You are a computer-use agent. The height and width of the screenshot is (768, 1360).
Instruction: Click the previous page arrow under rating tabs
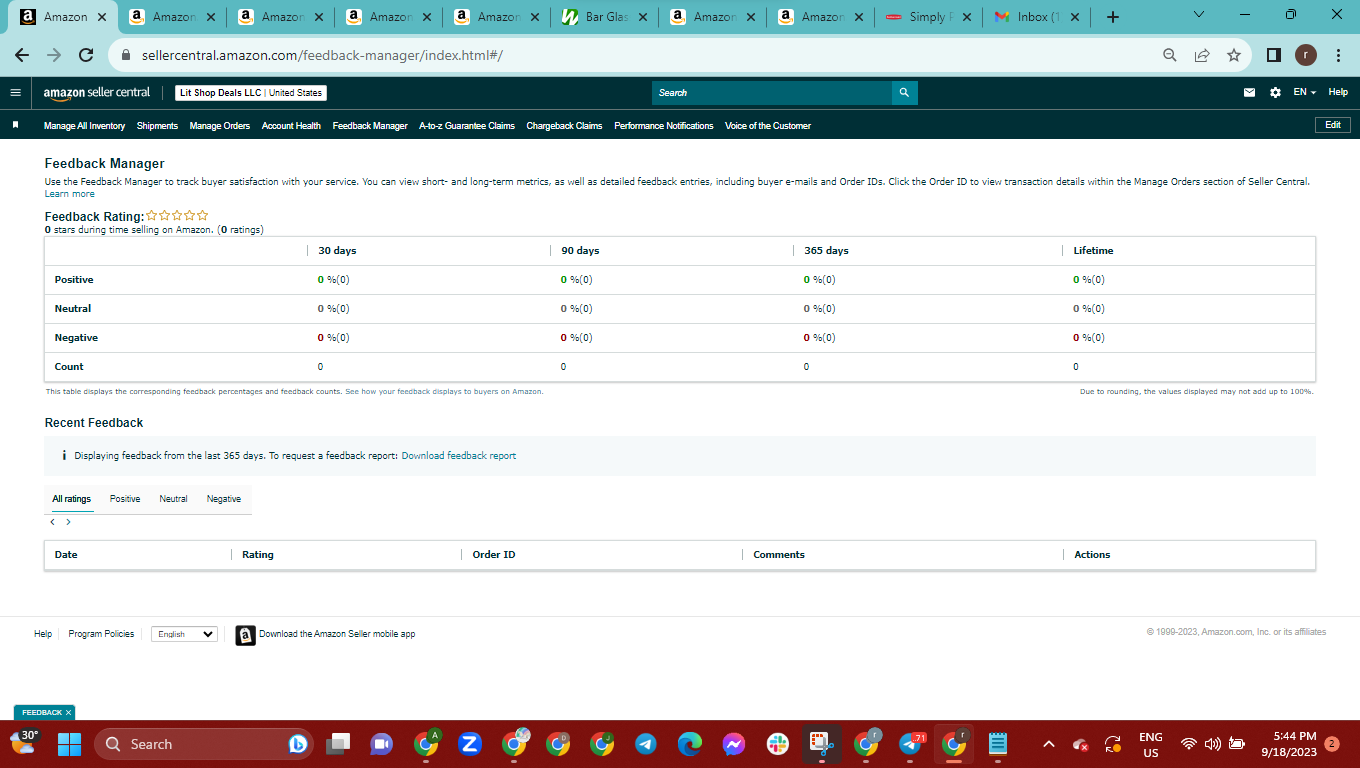(x=52, y=522)
